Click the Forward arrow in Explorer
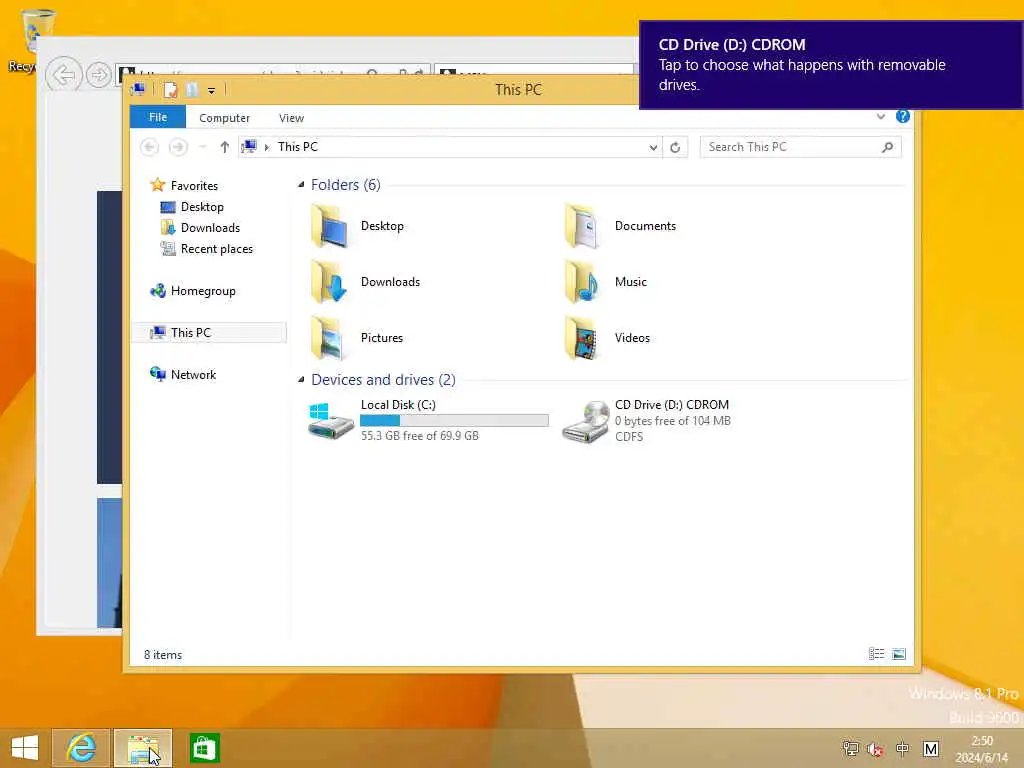The image size is (1024, 768). [x=178, y=147]
